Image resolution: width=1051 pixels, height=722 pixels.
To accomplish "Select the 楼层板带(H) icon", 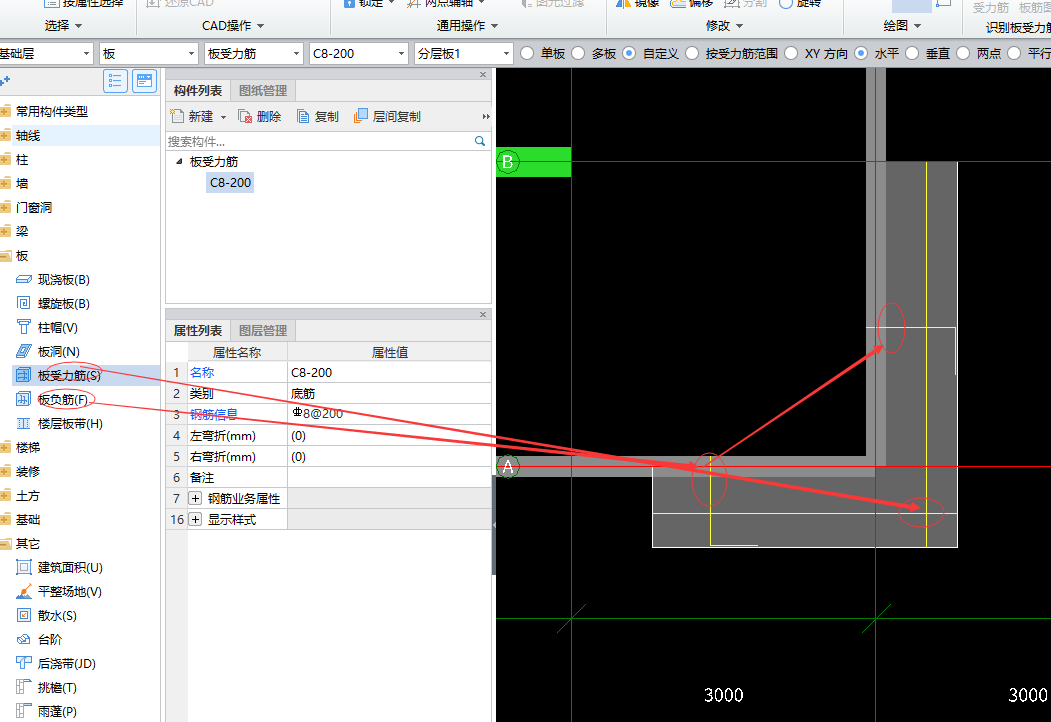I will point(23,424).
